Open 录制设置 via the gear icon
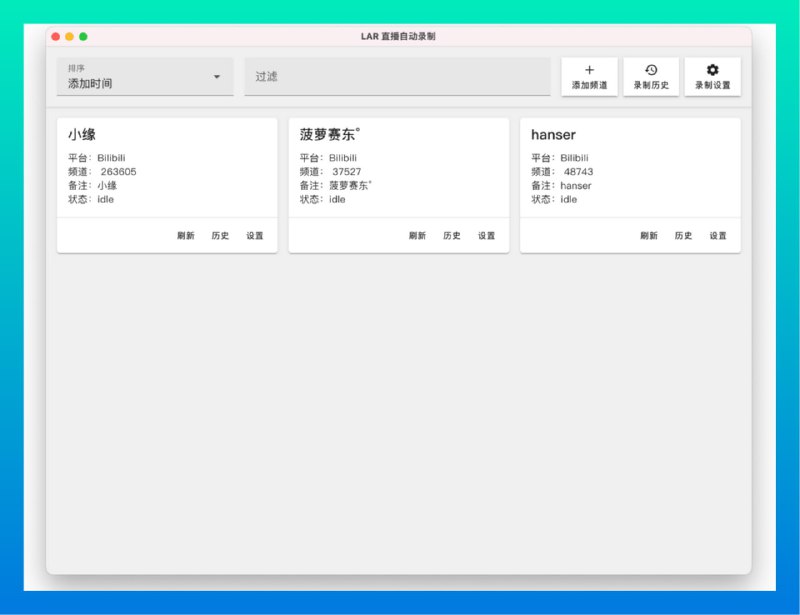Image resolution: width=800 pixels, height=615 pixels. click(713, 77)
